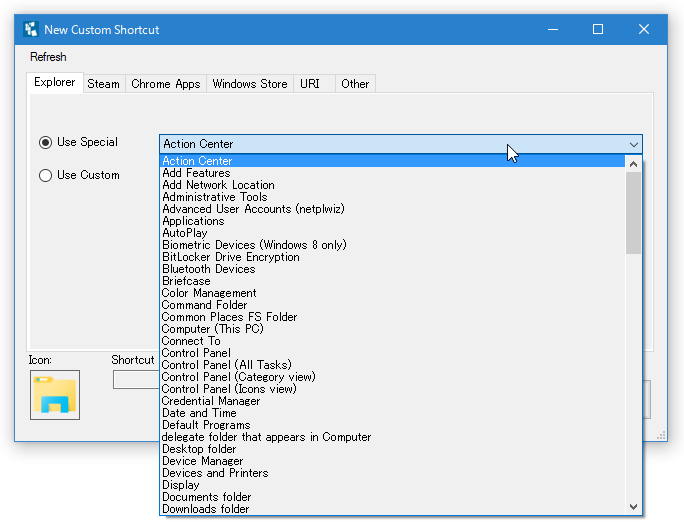The image size is (684, 530).
Task: Choose the plain Control Panel entry
Action: pyautogui.click(x=393, y=353)
